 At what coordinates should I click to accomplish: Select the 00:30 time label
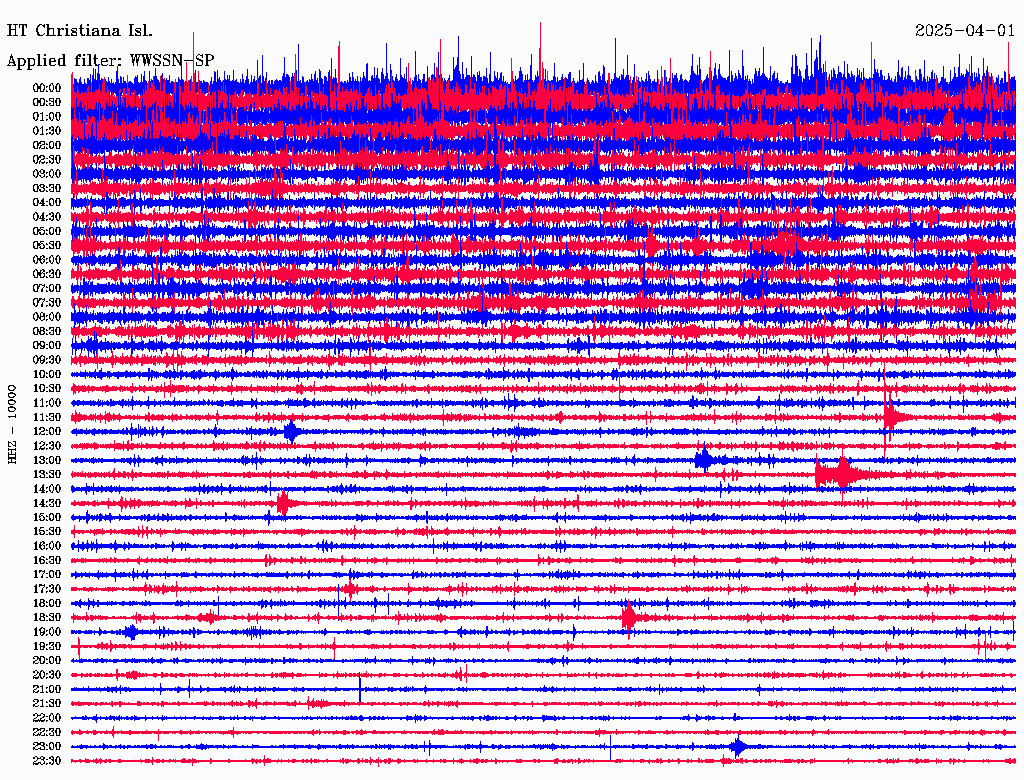tap(47, 102)
